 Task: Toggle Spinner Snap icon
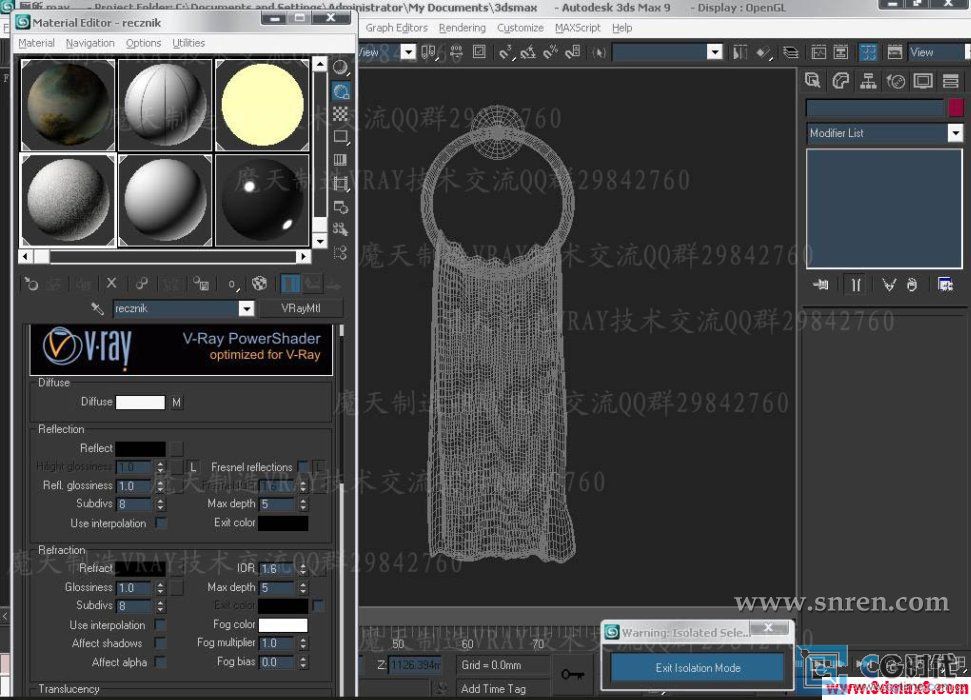tap(573, 53)
